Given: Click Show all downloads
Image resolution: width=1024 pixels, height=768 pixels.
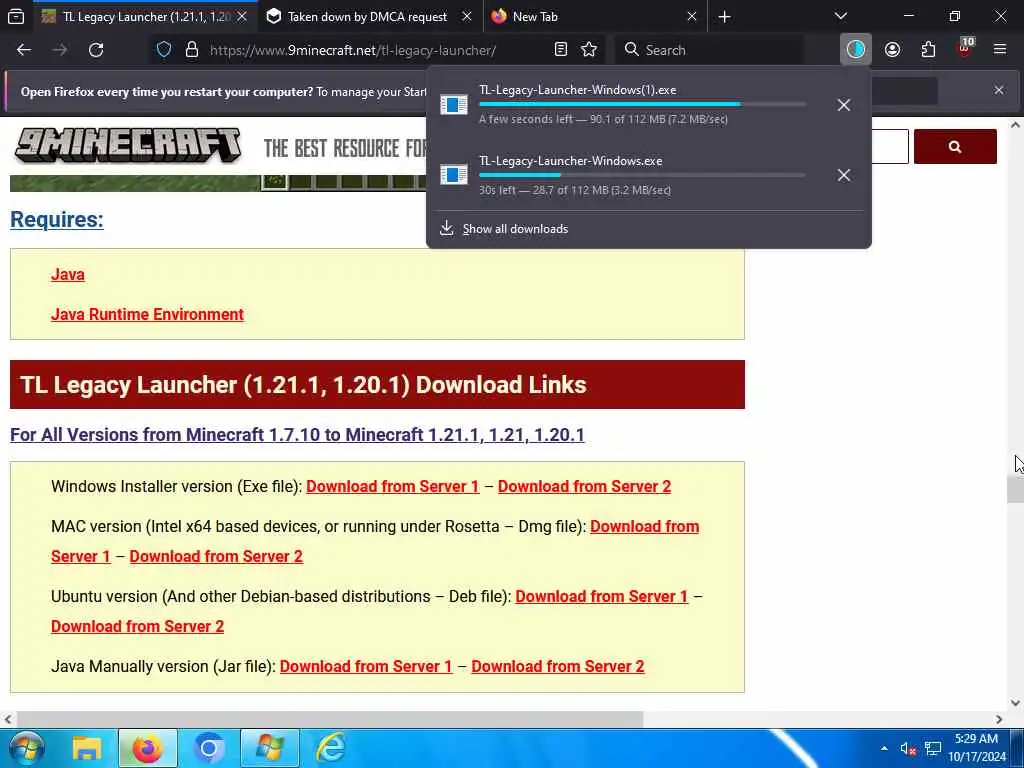Looking at the screenshot, I should point(515,229).
